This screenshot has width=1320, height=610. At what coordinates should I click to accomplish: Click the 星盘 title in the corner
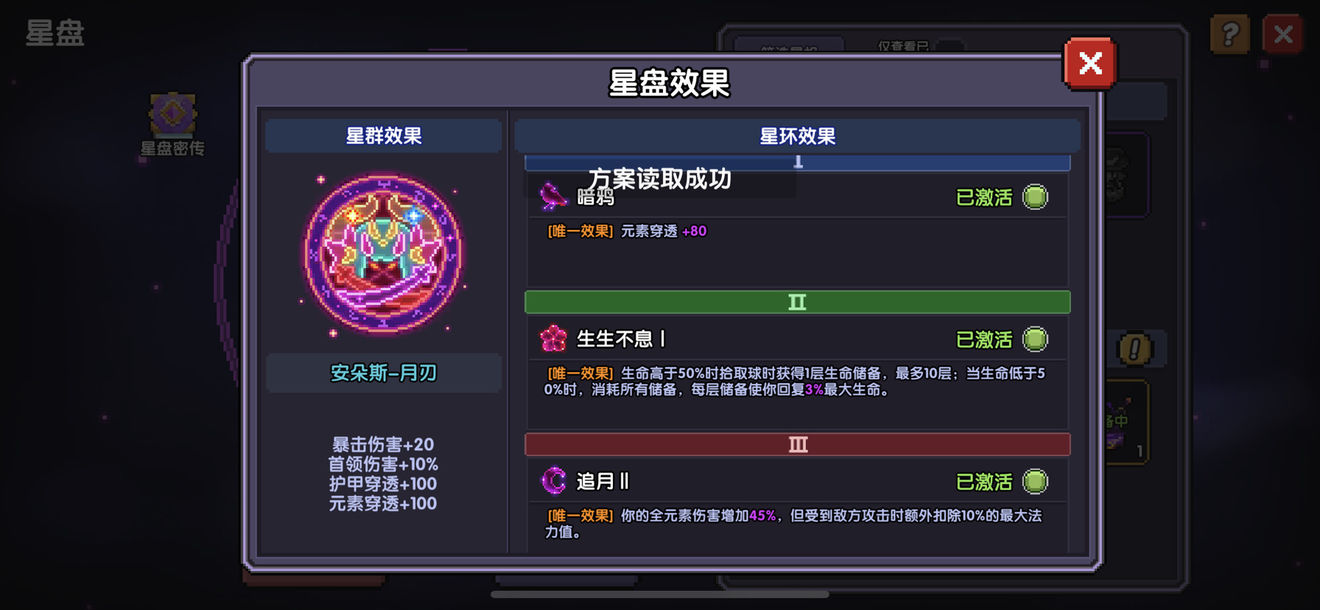click(55, 32)
